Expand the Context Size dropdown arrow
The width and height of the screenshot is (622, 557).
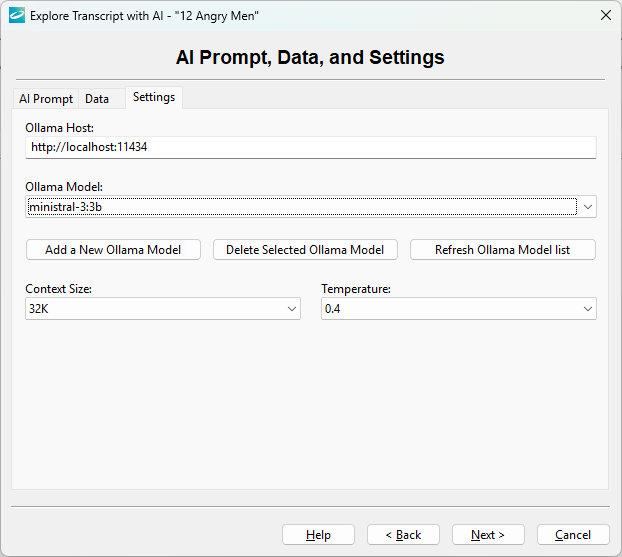click(292, 310)
